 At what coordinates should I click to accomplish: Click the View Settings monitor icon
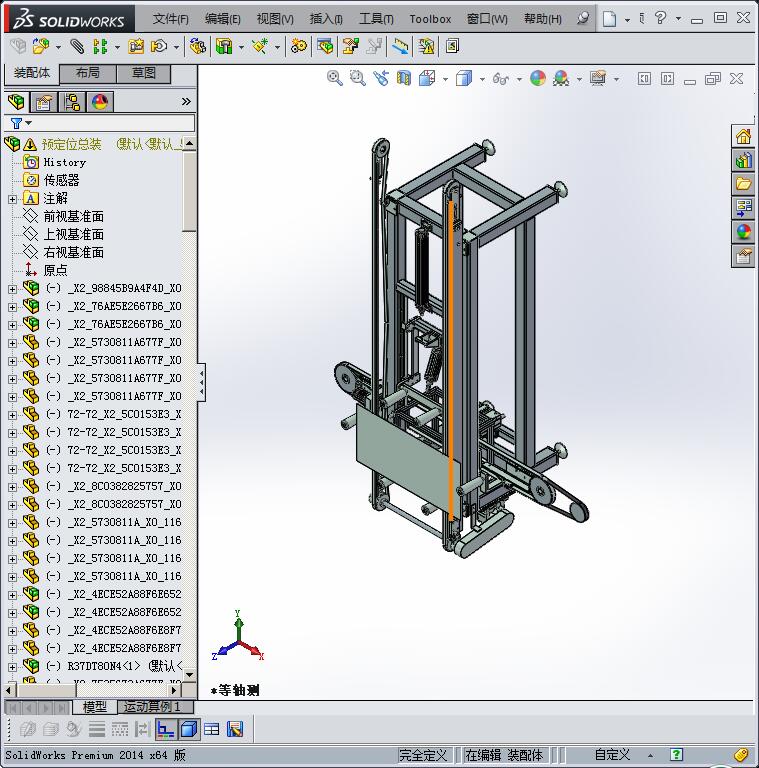coord(598,78)
